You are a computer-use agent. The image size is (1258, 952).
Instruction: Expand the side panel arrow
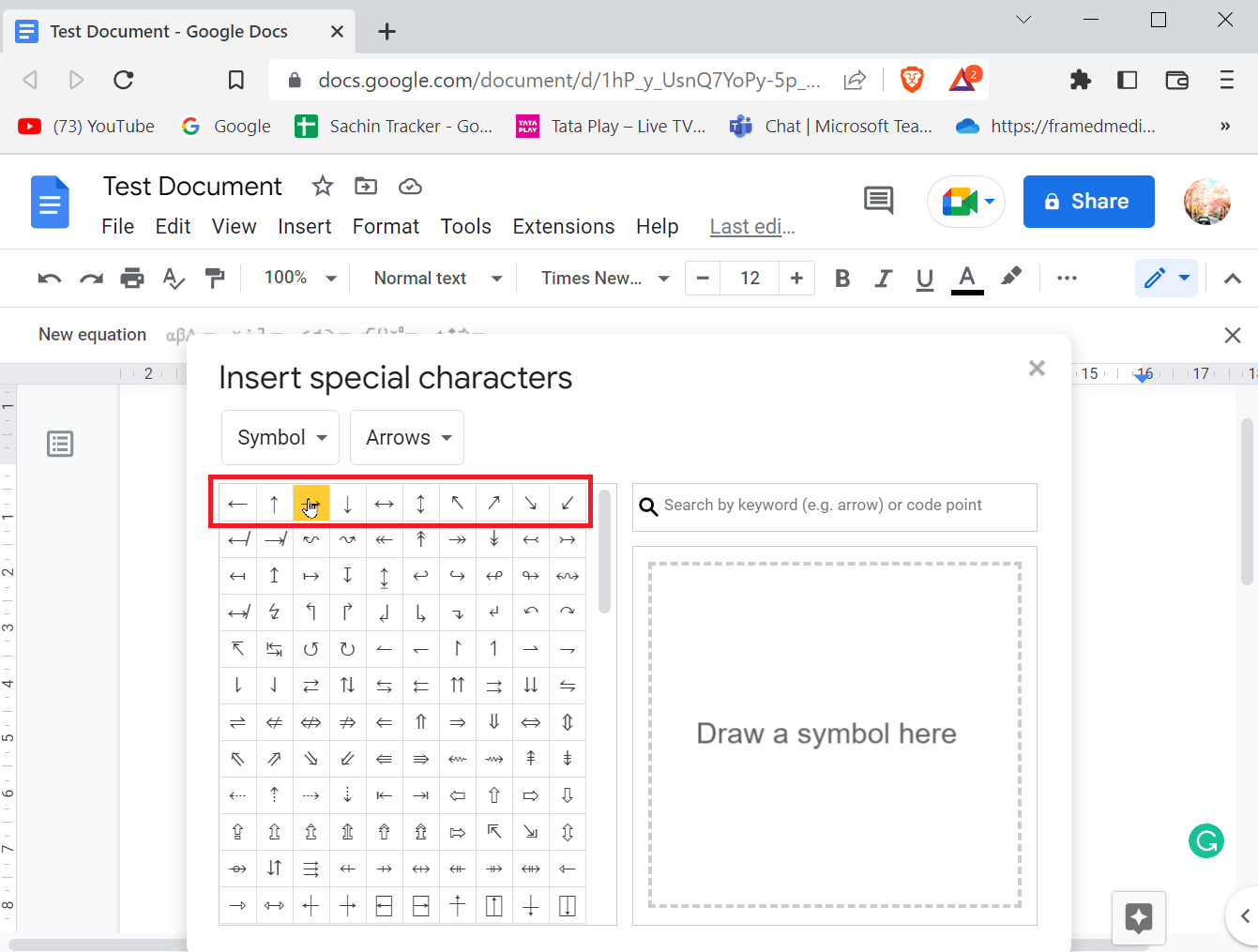coord(1244,916)
